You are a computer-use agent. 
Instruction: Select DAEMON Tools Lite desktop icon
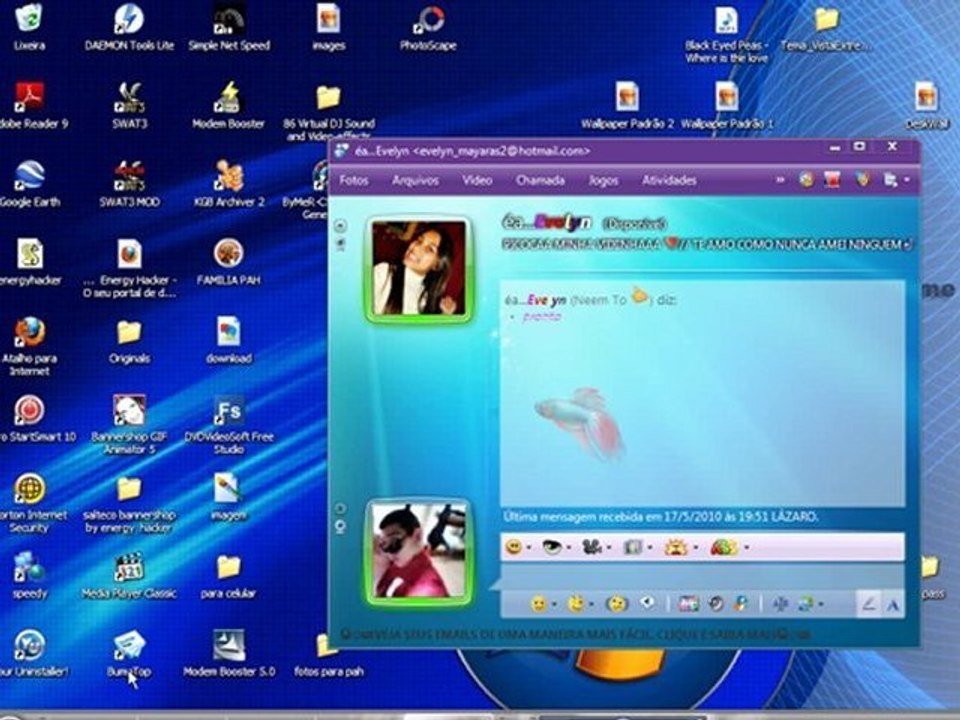click(129, 26)
